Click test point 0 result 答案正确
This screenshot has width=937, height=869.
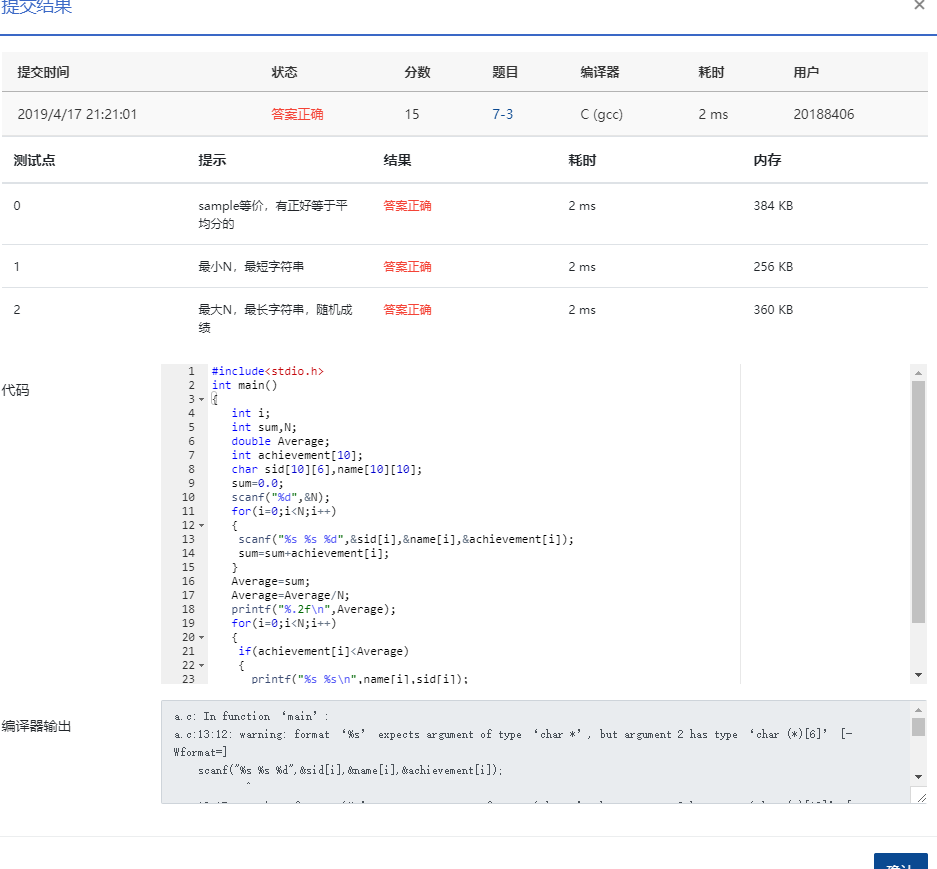tap(408, 206)
